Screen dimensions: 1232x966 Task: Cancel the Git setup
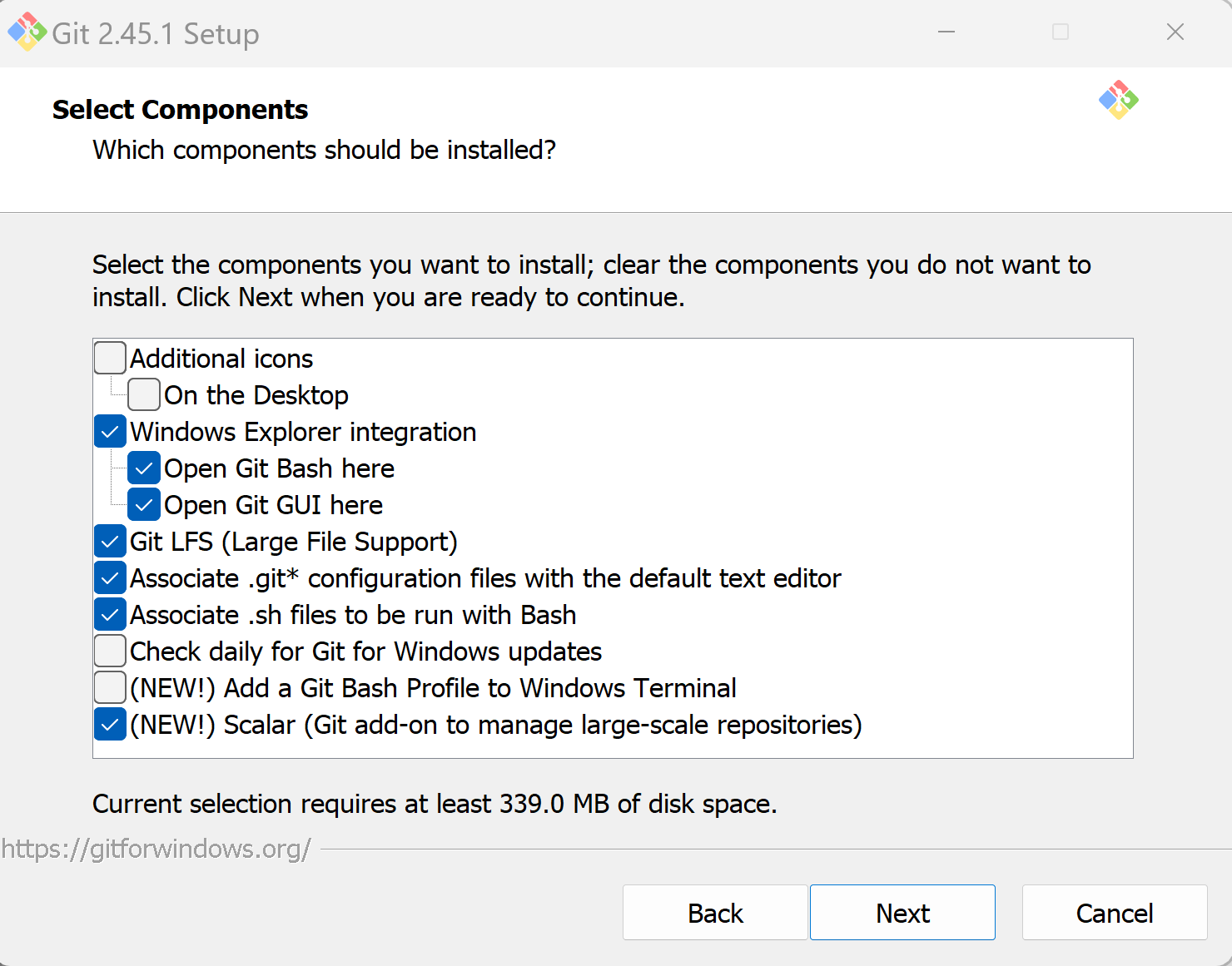click(1115, 913)
